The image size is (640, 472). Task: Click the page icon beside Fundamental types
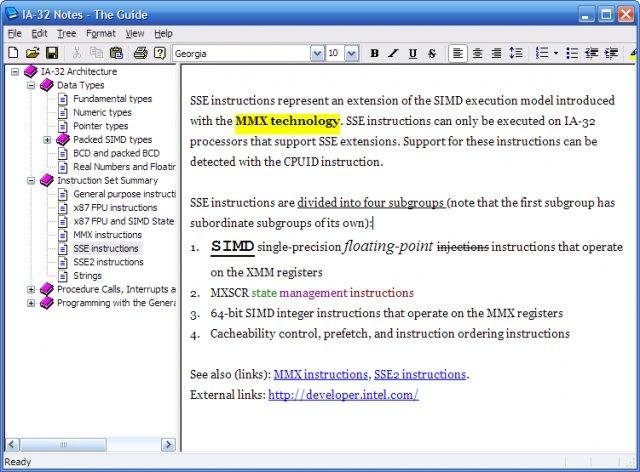coord(63,99)
